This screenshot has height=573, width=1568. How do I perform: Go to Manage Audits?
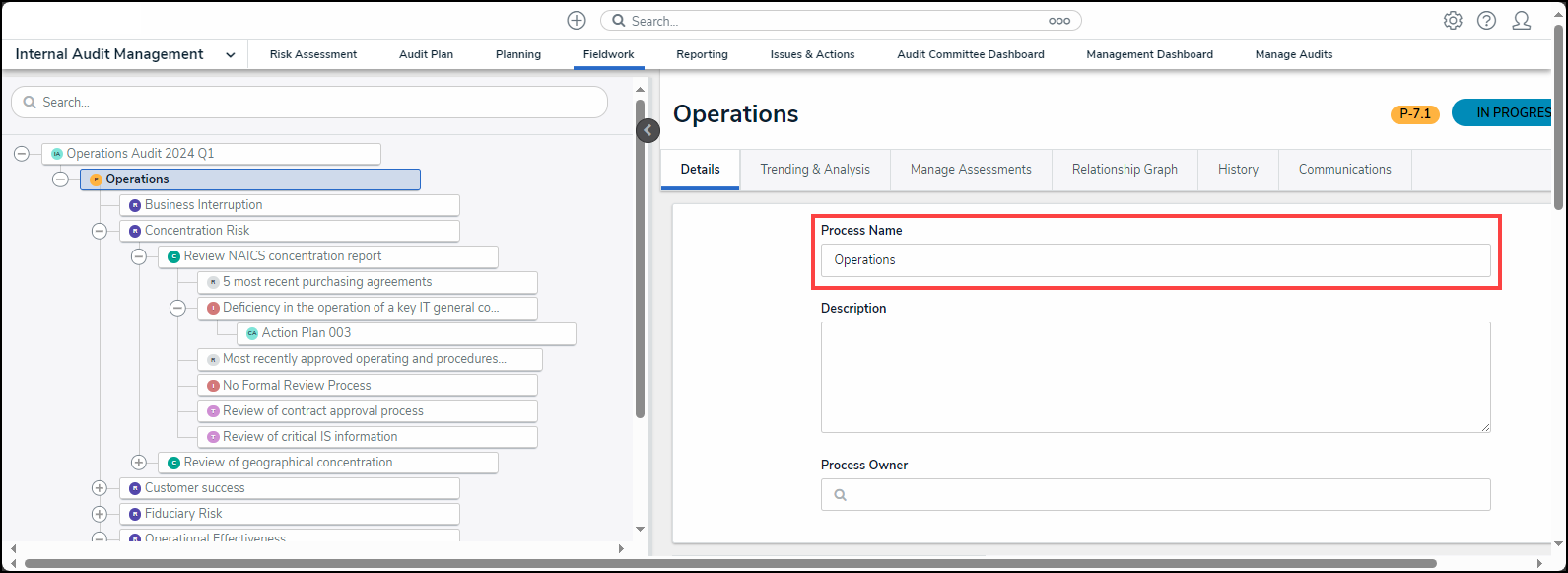1294,55
